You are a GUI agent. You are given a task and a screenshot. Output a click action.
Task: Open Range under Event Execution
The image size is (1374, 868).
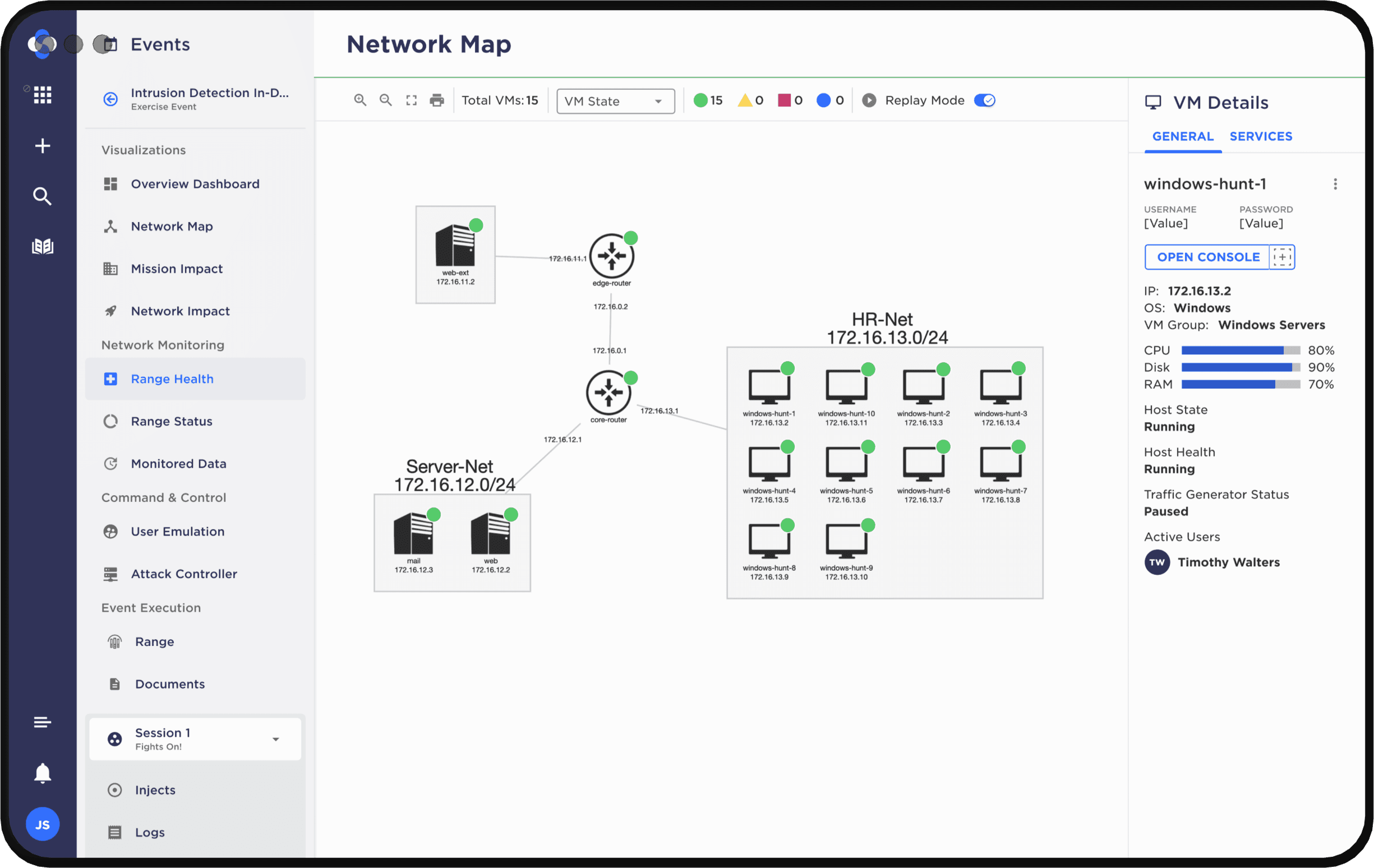pyautogui.click(x=195, y=641)
